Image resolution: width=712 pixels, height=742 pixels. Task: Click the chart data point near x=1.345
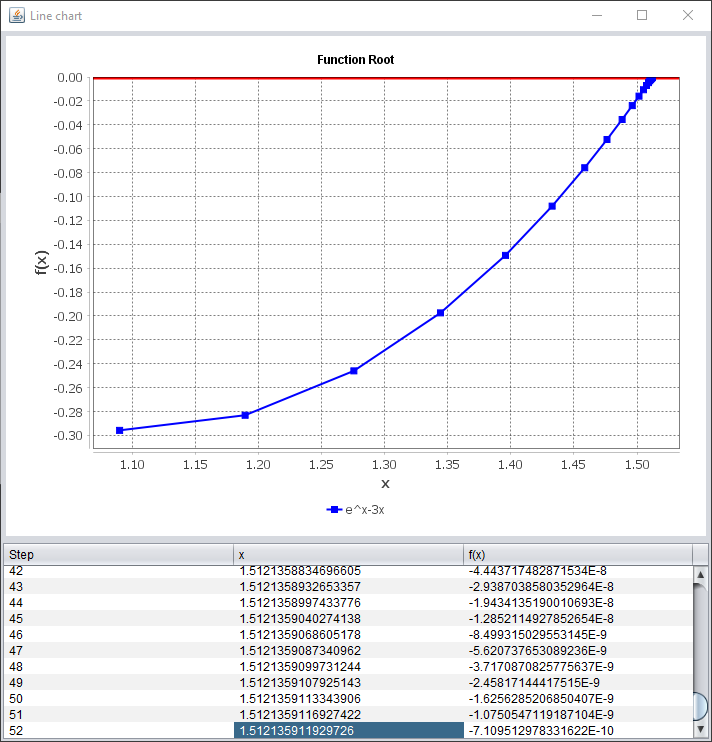click(440, 312)
